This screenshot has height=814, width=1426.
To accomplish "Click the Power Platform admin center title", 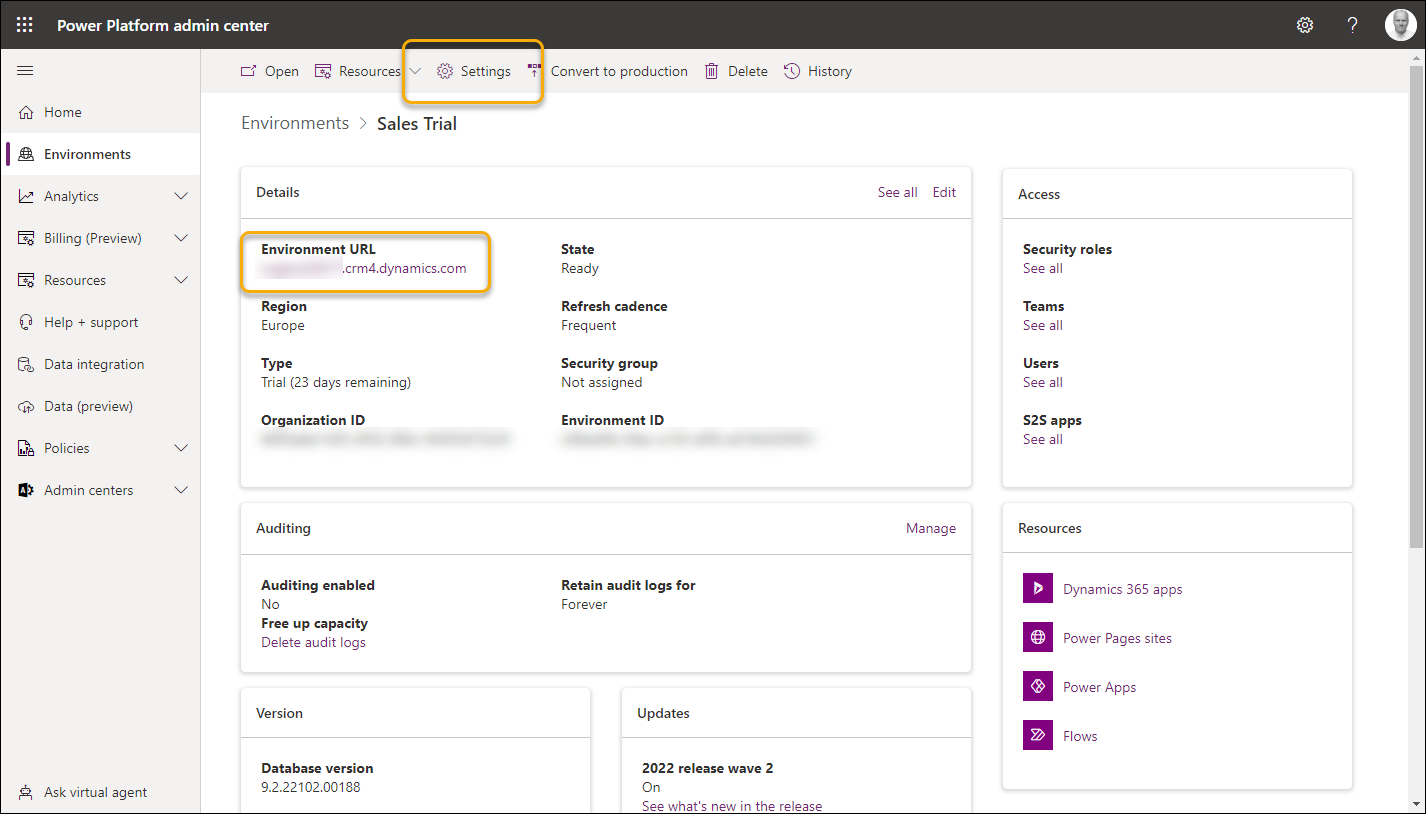I will point(163,25).
